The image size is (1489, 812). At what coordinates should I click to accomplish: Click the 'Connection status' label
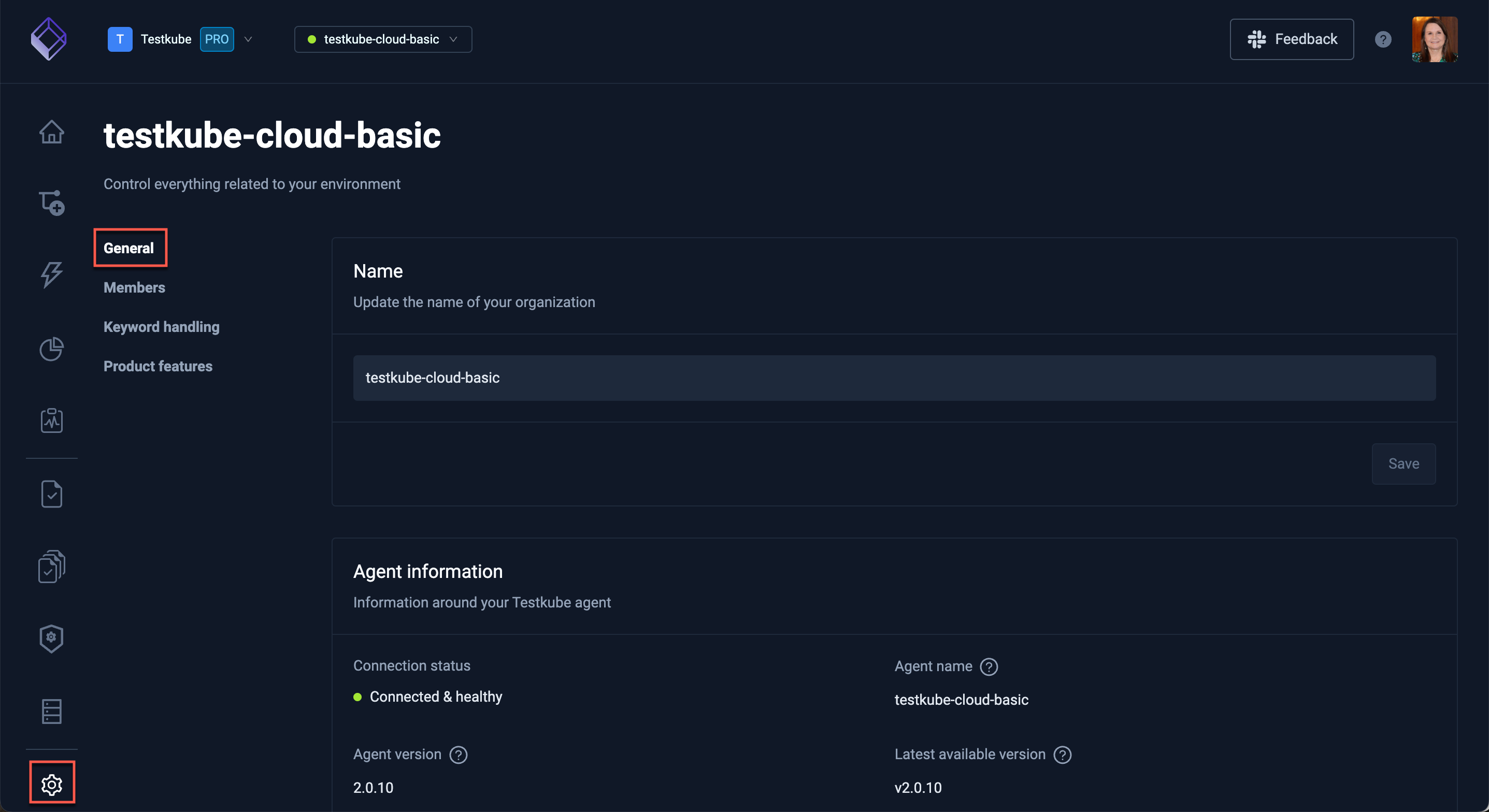pyautogui.click(x=411, y=666)
